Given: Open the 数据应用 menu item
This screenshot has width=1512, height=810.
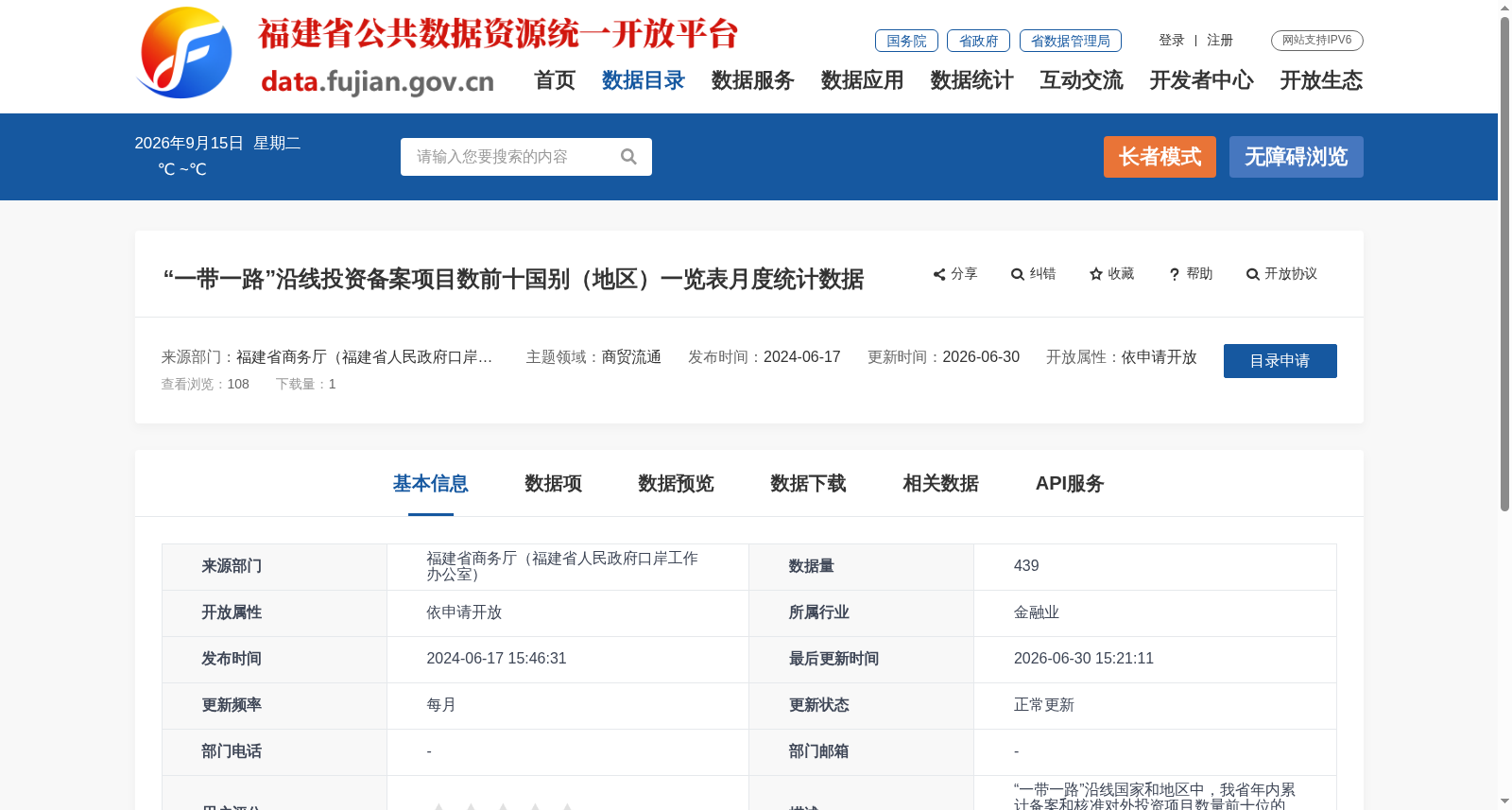Looking at the screenshot, I should (x=863, y=80).
